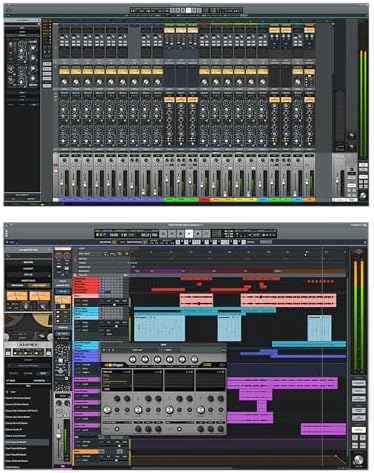This screenshot has width=374, height=473.
Task: Click the left orange compressor display in left panel
Action: (17, 296)
